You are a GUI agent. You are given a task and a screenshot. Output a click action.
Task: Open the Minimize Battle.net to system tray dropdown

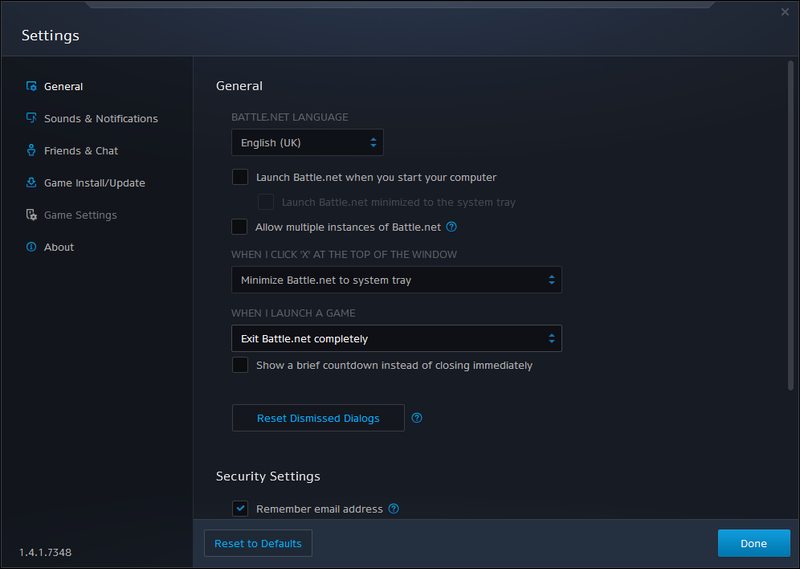click(x=396, y=280)
